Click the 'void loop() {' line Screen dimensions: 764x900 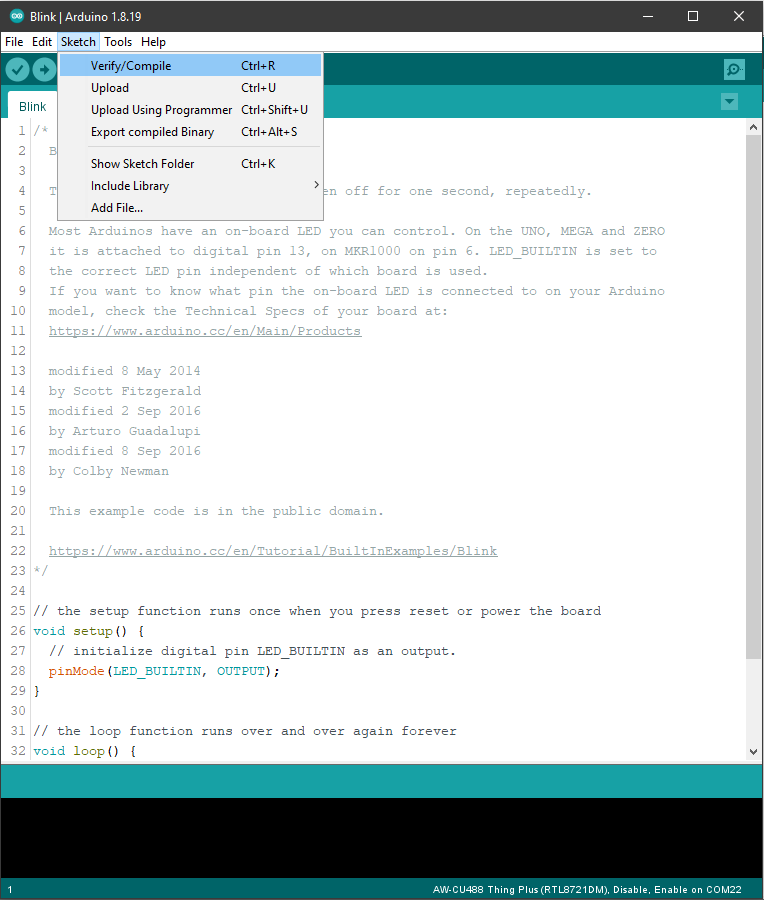(84, 751)
